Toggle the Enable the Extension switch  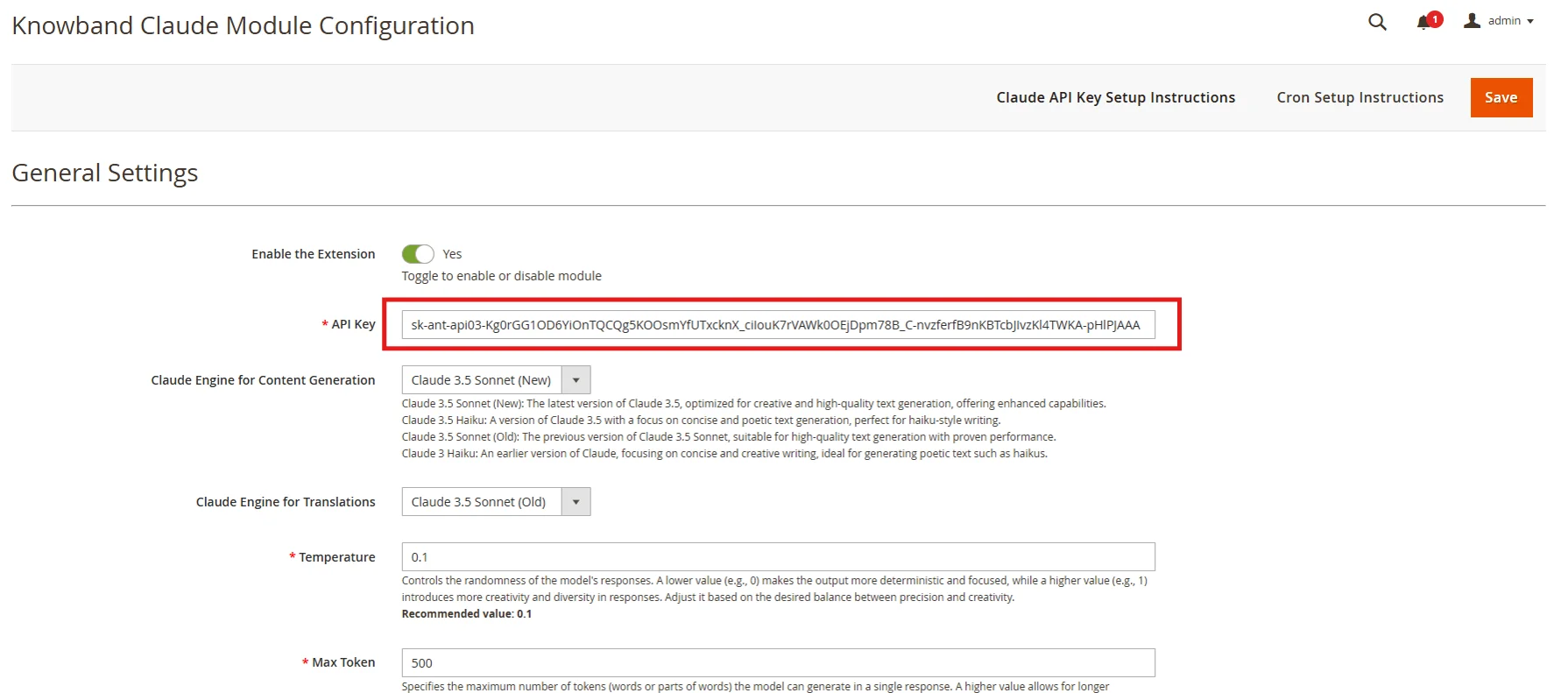[418, 254]
